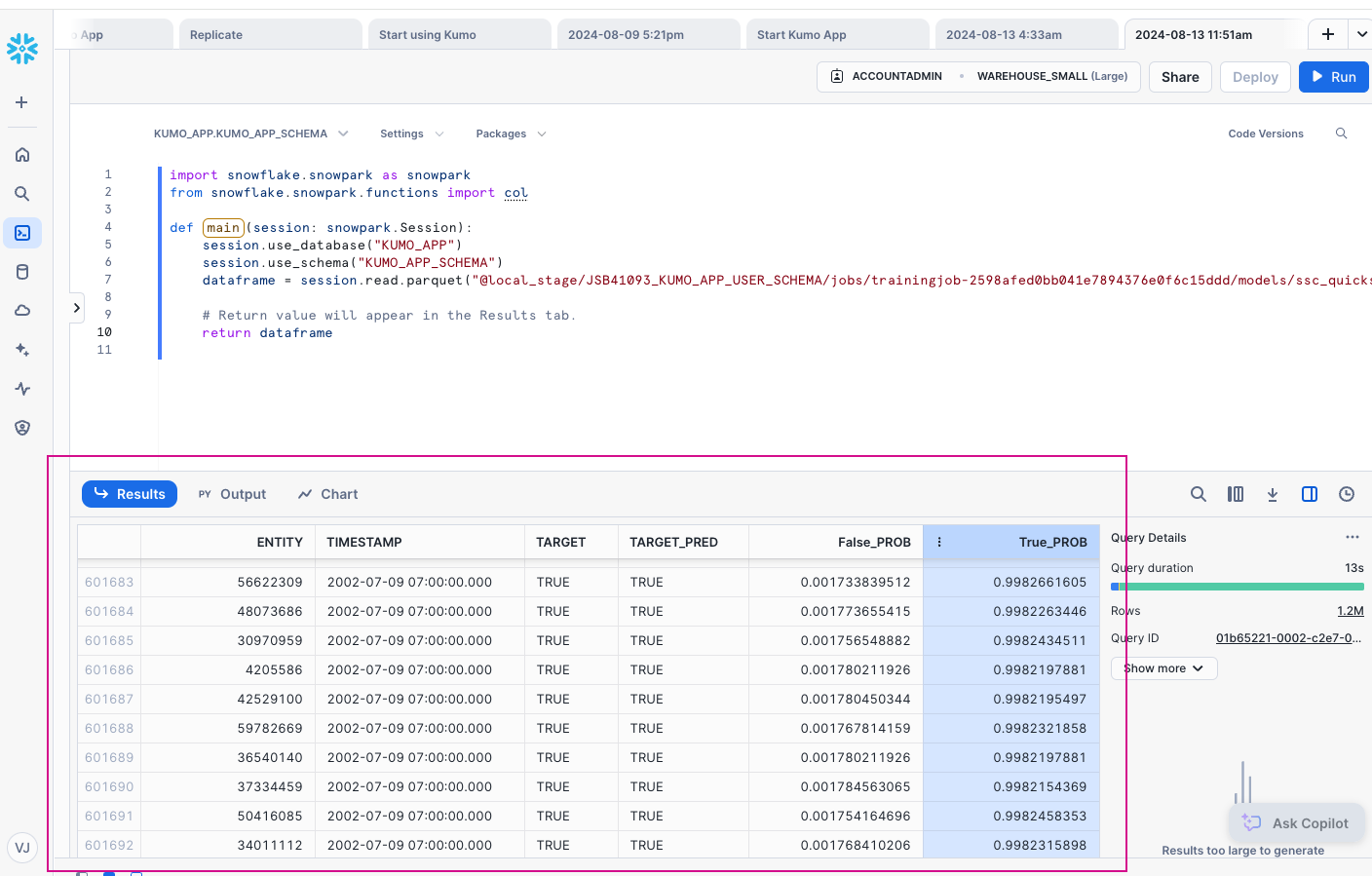
Task: Open role and warehouse selector ACCOUNTADMIN
Action: (x=978, y=76)
